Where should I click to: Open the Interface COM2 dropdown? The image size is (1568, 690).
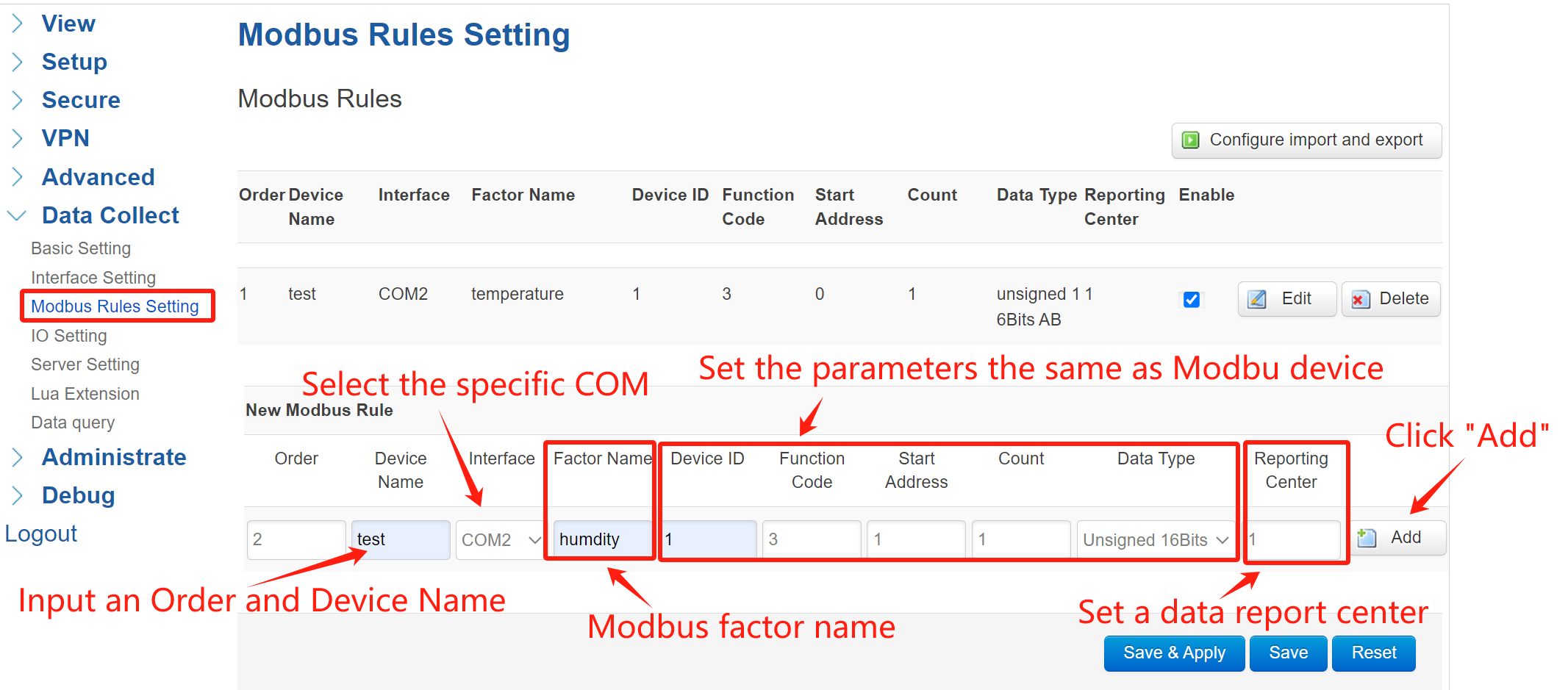(x=500, y=540)
